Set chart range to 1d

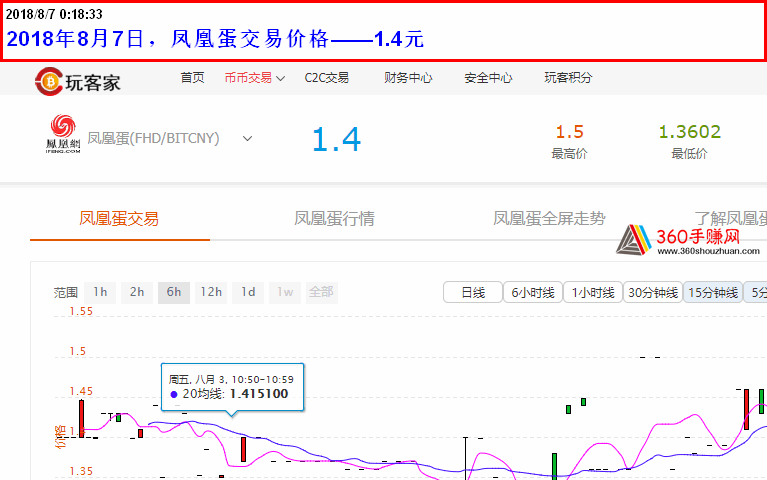248,293
